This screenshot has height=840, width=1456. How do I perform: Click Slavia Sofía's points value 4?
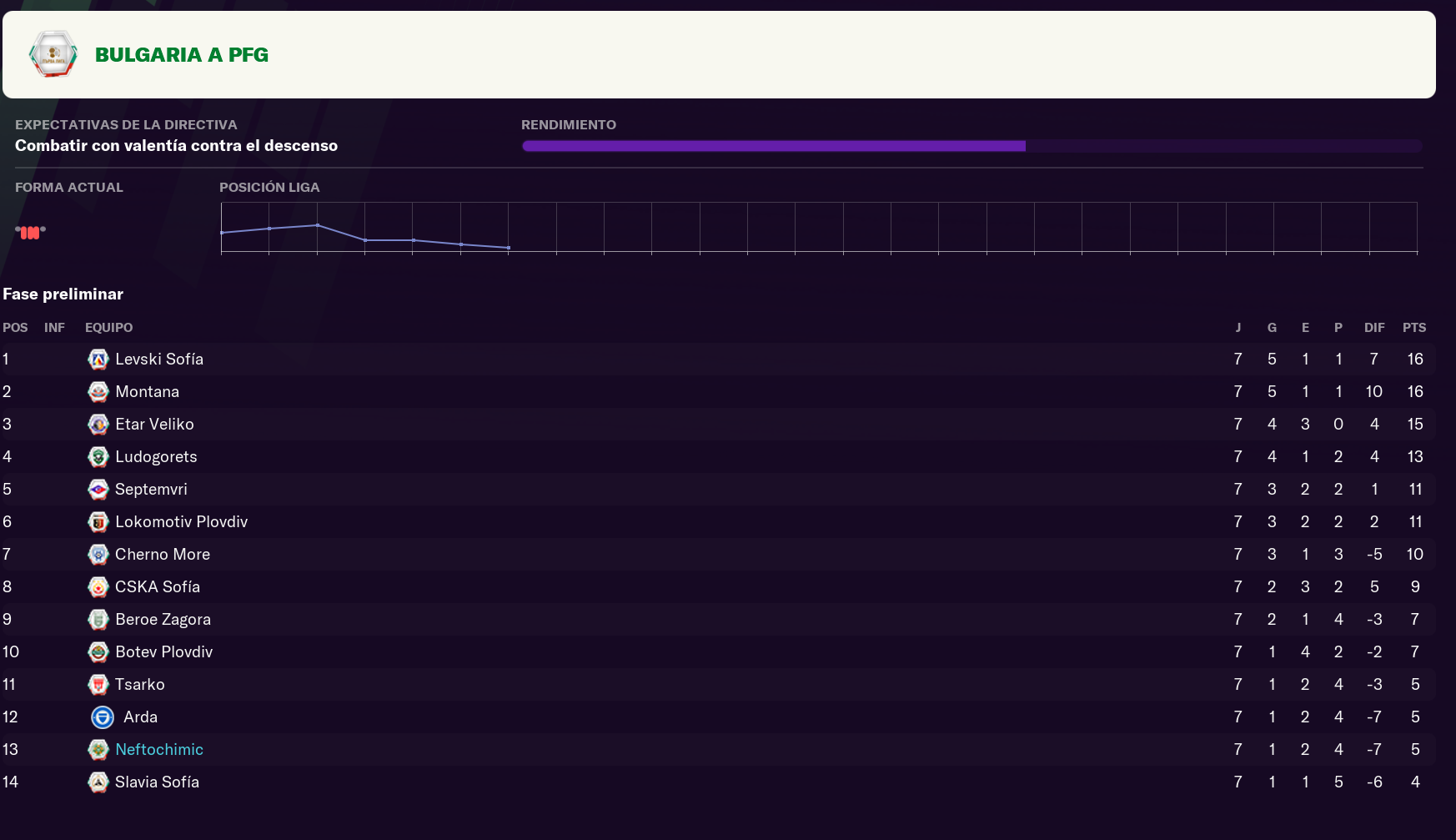pyautogui.click(x=1415, y=782)
